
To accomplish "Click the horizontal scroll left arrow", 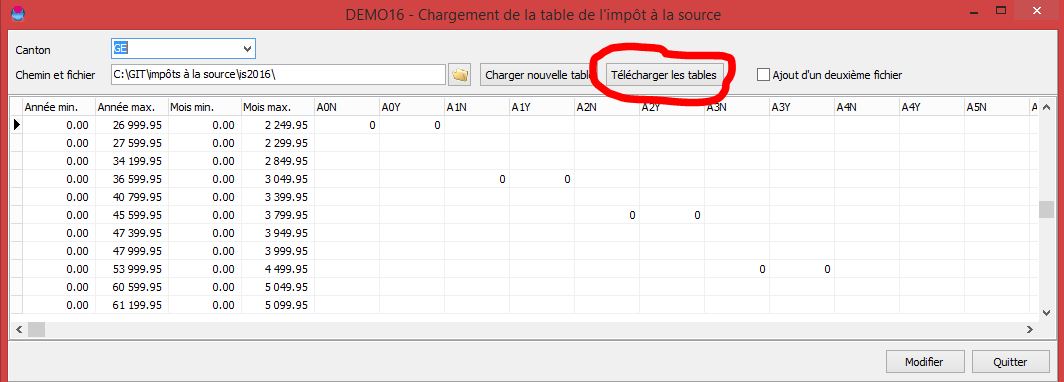I will coord(18,329).
